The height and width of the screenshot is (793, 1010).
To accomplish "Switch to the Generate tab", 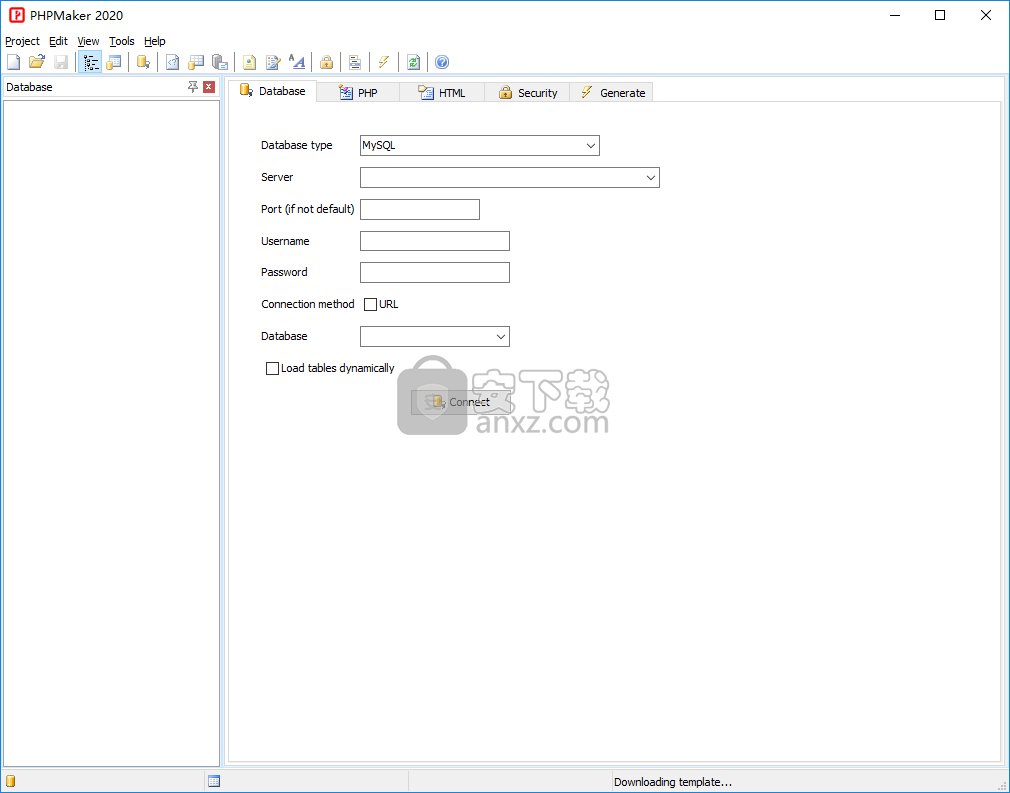I will 612,93.
